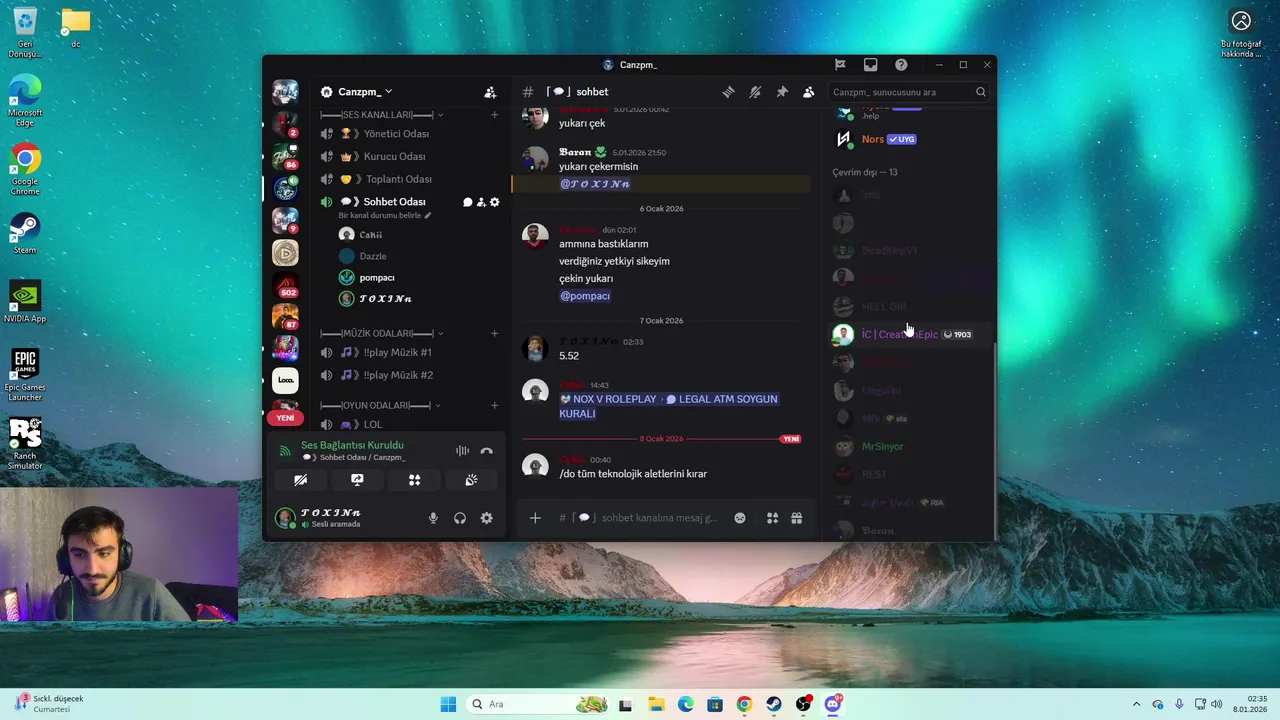Toggle the member list icon
This screenshot has width=1280, height=720.
(x=808, y=92)
